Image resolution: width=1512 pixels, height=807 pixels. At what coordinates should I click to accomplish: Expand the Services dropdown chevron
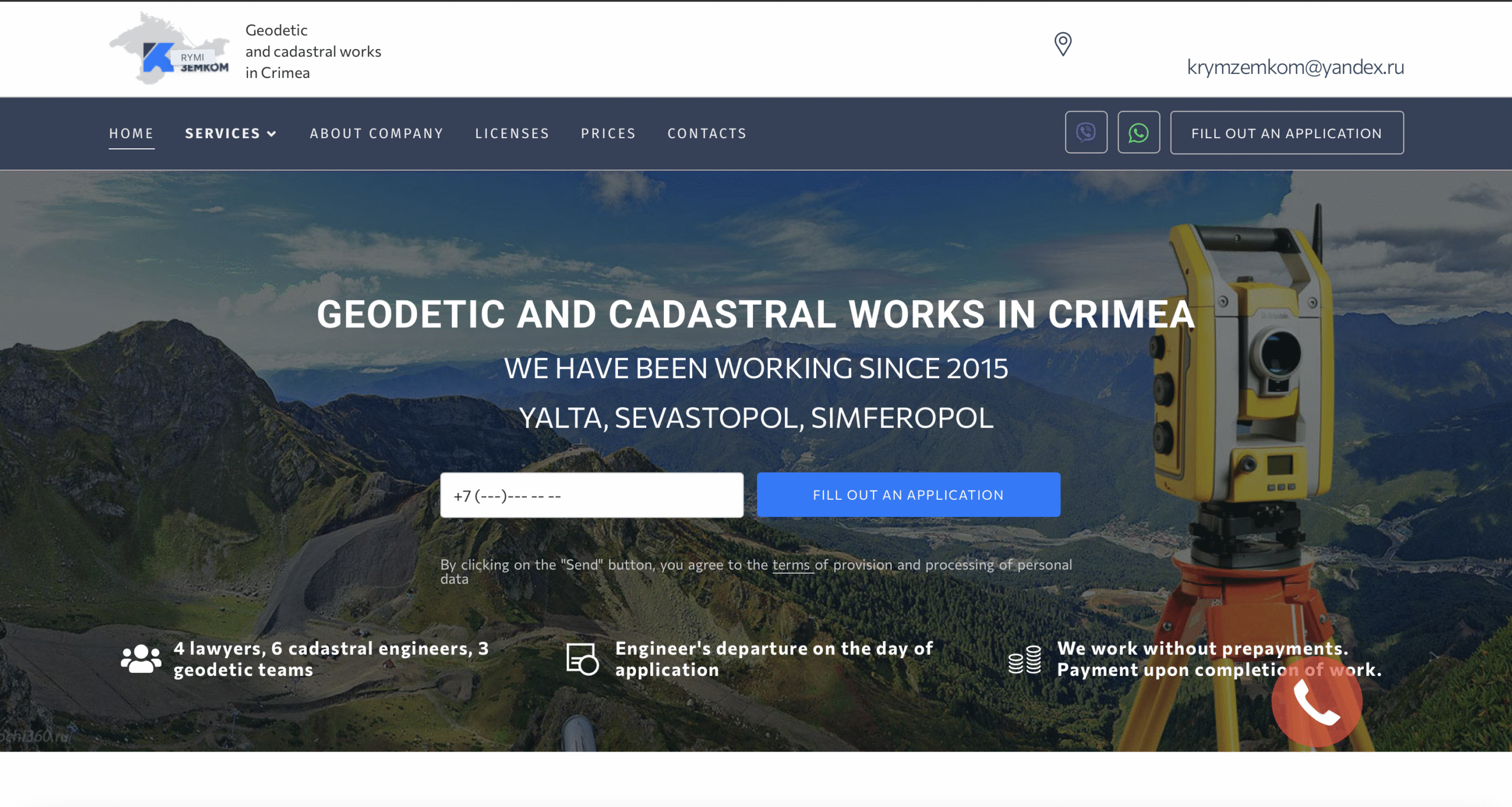pyautogui.click(x=272, y=134)
